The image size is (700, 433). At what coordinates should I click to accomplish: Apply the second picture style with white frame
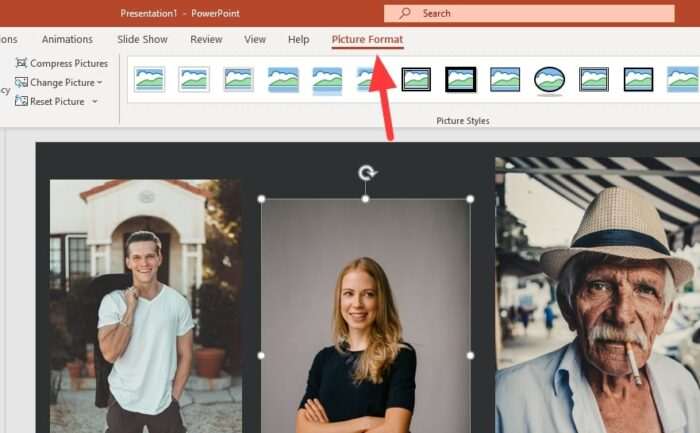tap(194, 79)
